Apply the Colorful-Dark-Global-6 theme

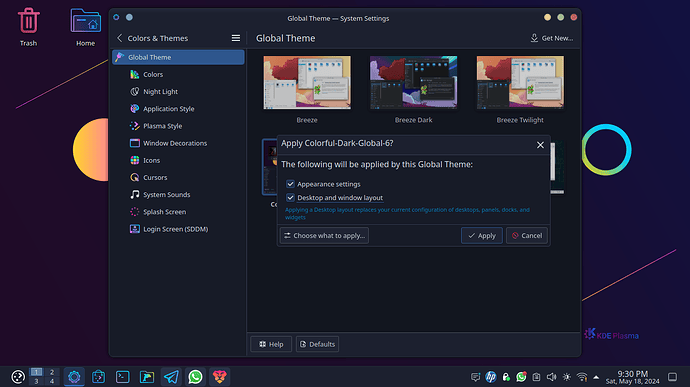point(482,236)
